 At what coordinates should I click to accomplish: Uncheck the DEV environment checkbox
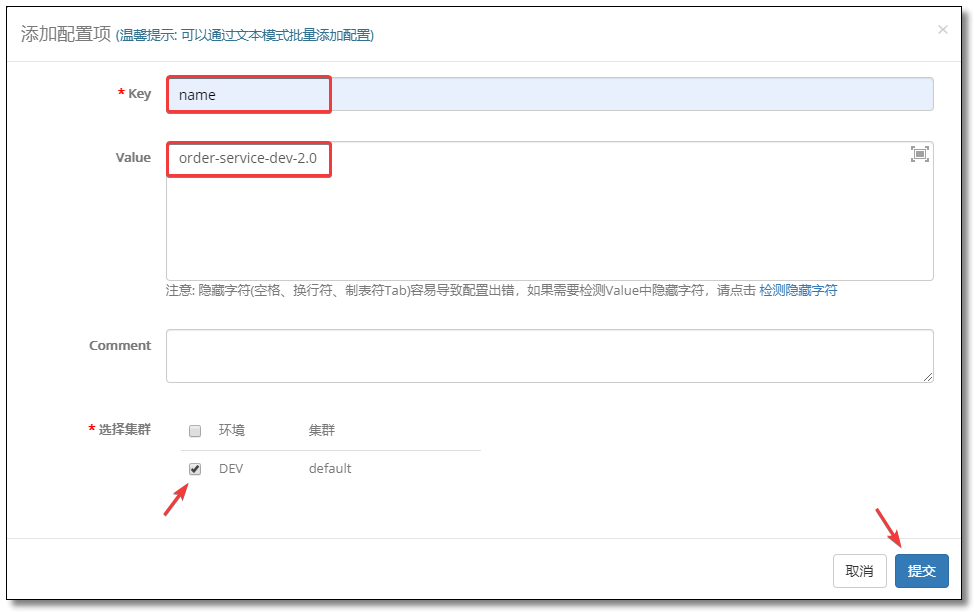pos(195,468)
